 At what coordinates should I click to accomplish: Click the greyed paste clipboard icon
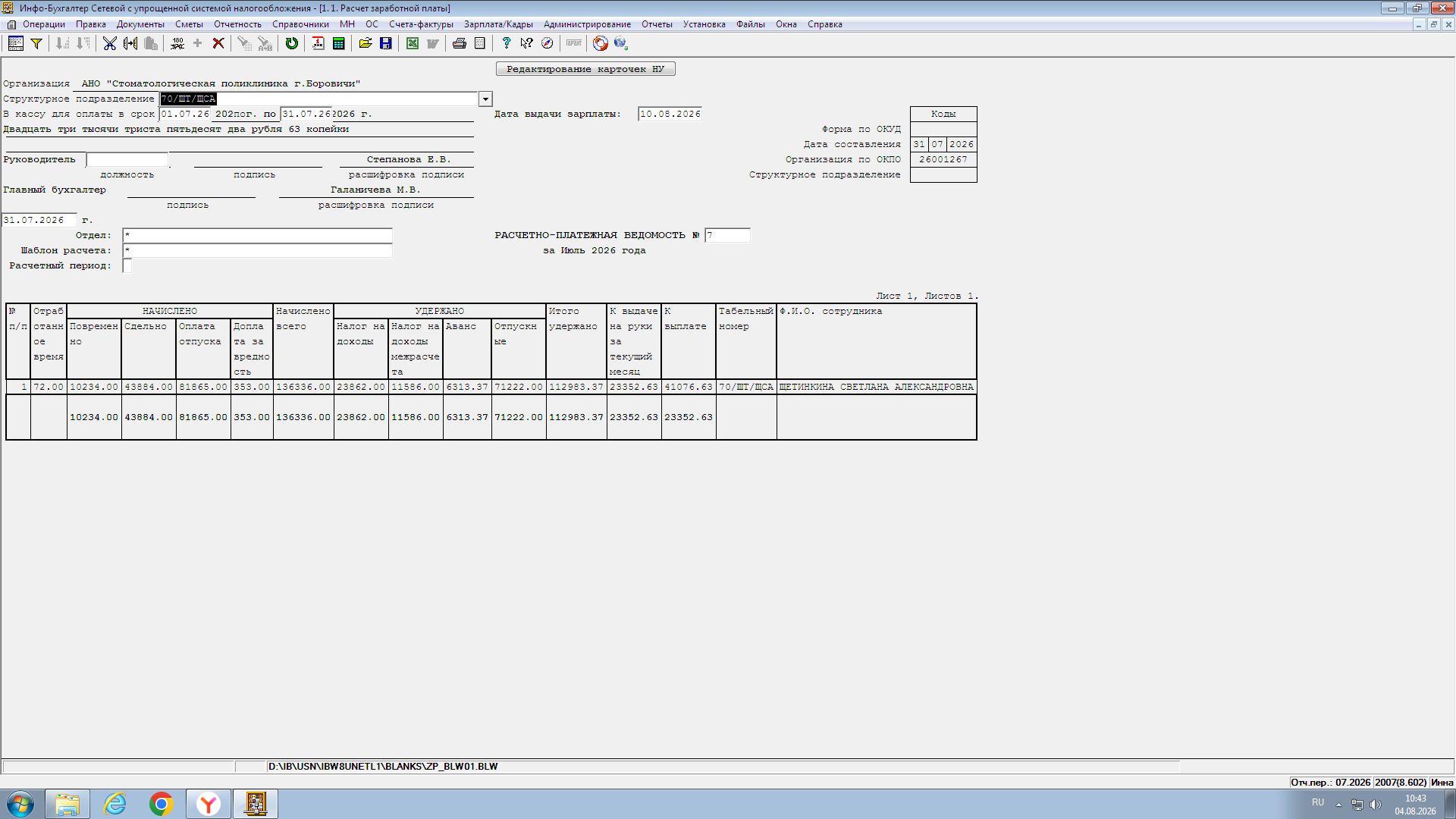coord(151,43)
